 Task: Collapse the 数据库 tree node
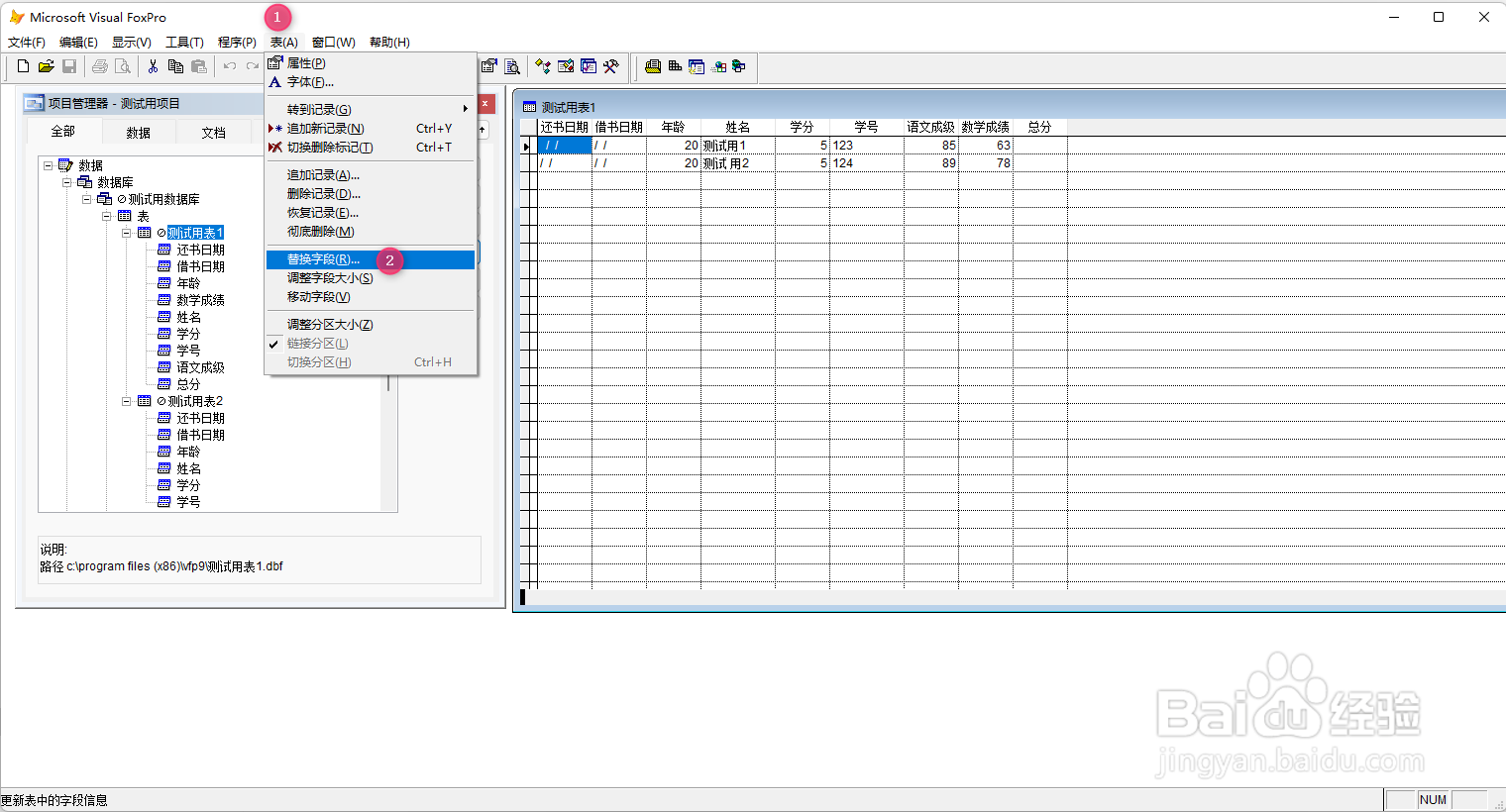[x=66, y=182]
